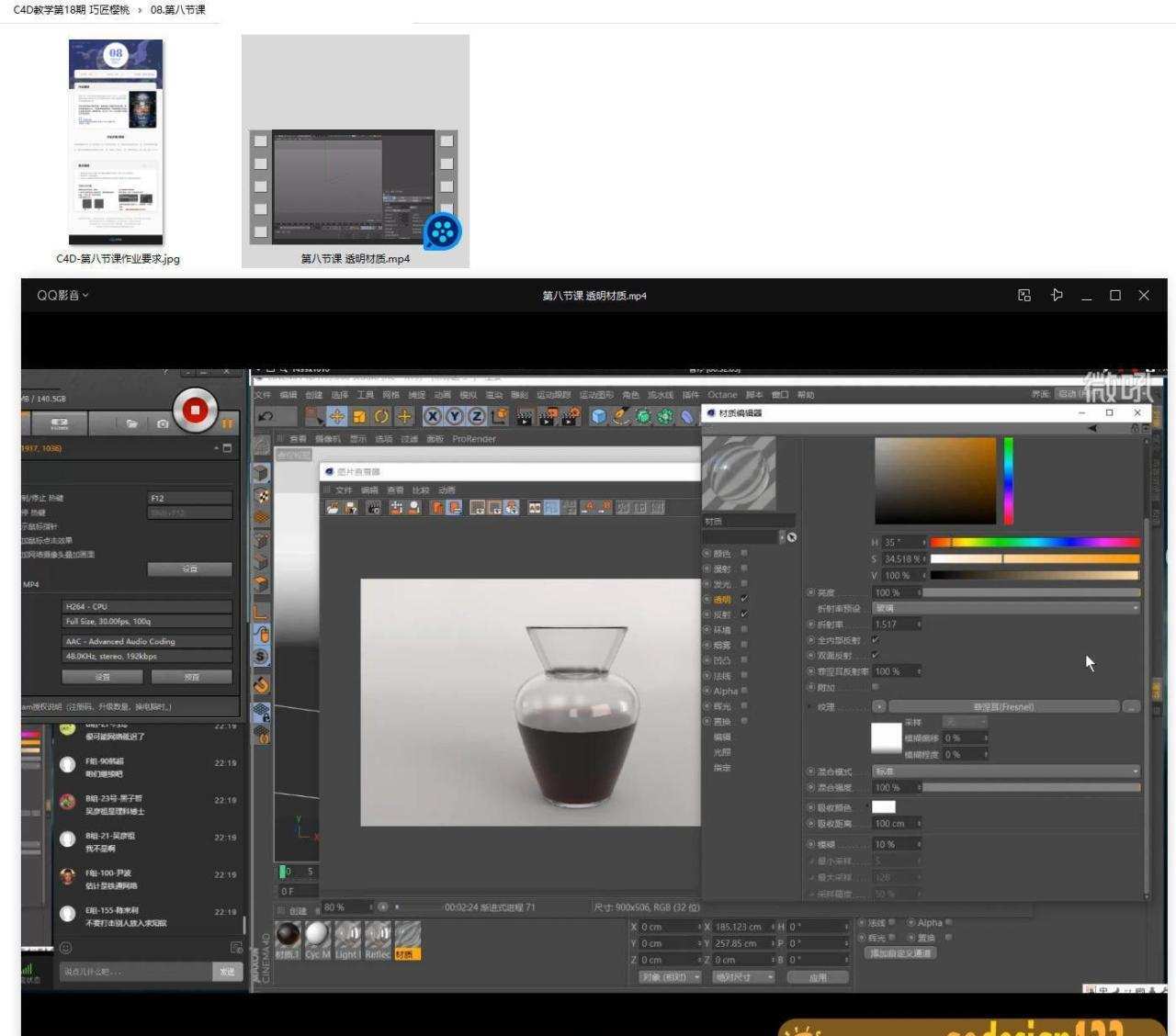The height and width of the screenshot is (1036, 1176).
Task: Open QQ影音 title menu dropdown
Action: point(62,295)
